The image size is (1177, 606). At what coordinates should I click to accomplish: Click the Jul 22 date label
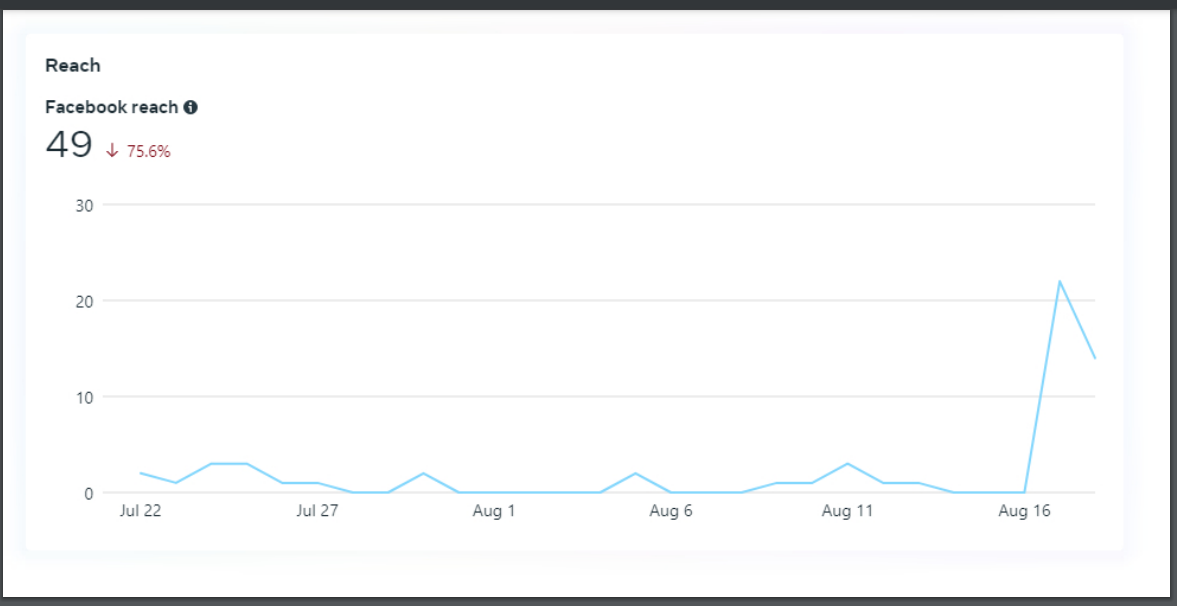click(141, 511)
